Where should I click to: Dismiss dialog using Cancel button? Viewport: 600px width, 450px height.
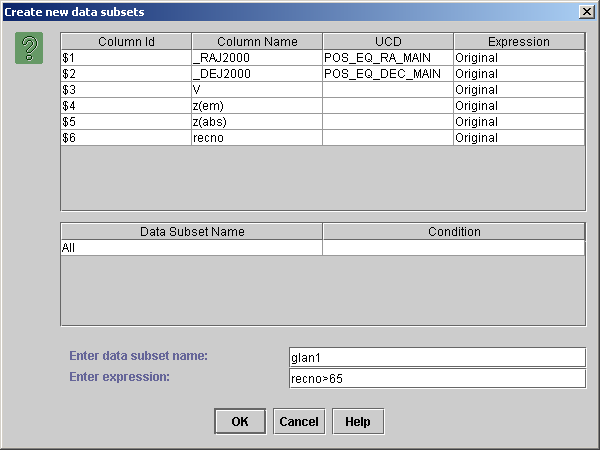[299, 421]
